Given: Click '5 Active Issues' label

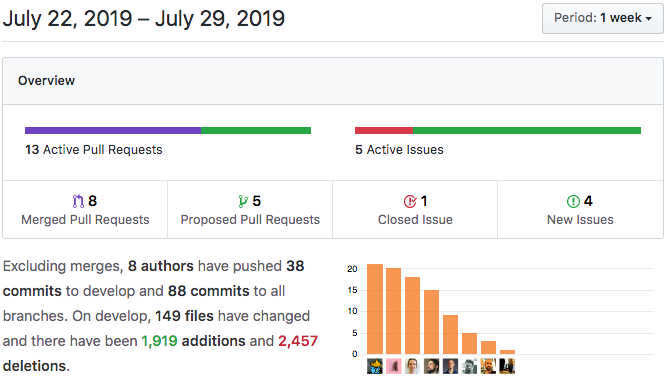Looking at the screenshot, I should coord(400,150).
